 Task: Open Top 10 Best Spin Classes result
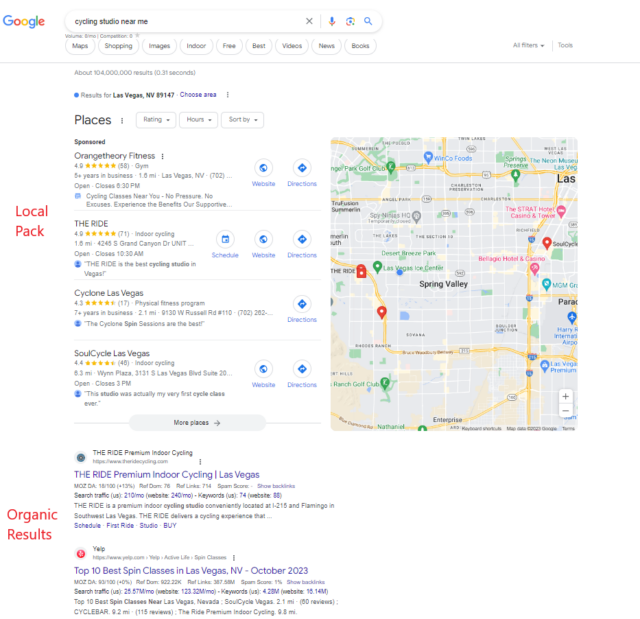[x=191, y=570]
